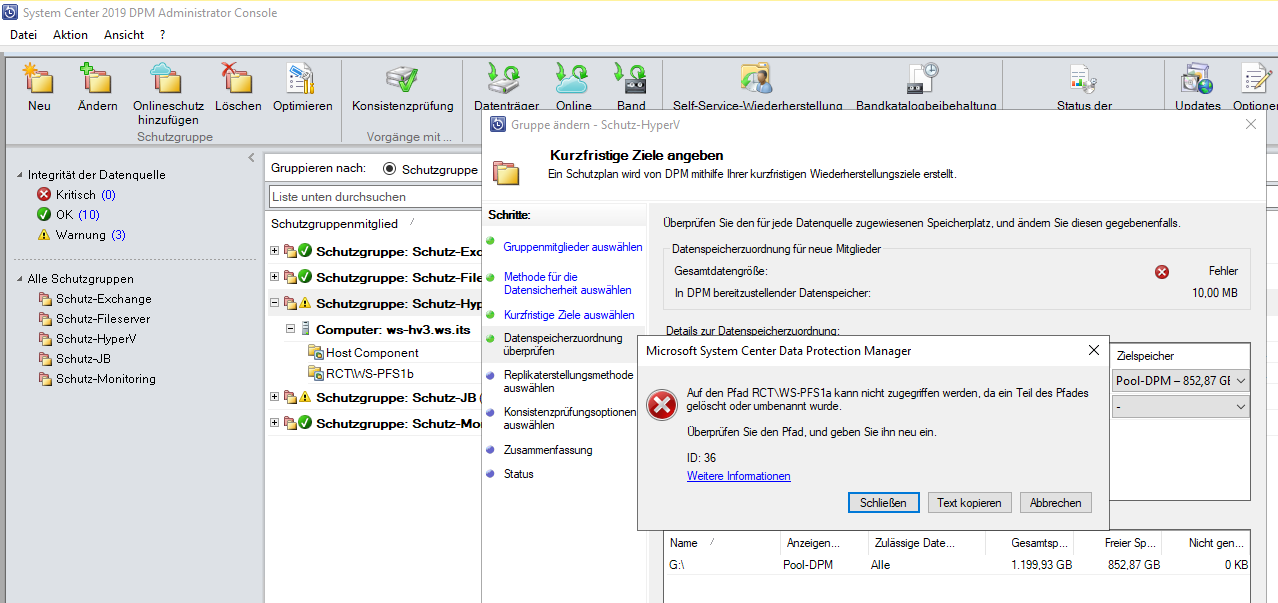
Task: Click the Neu protection group icon
Action: (x=39, y=79)
